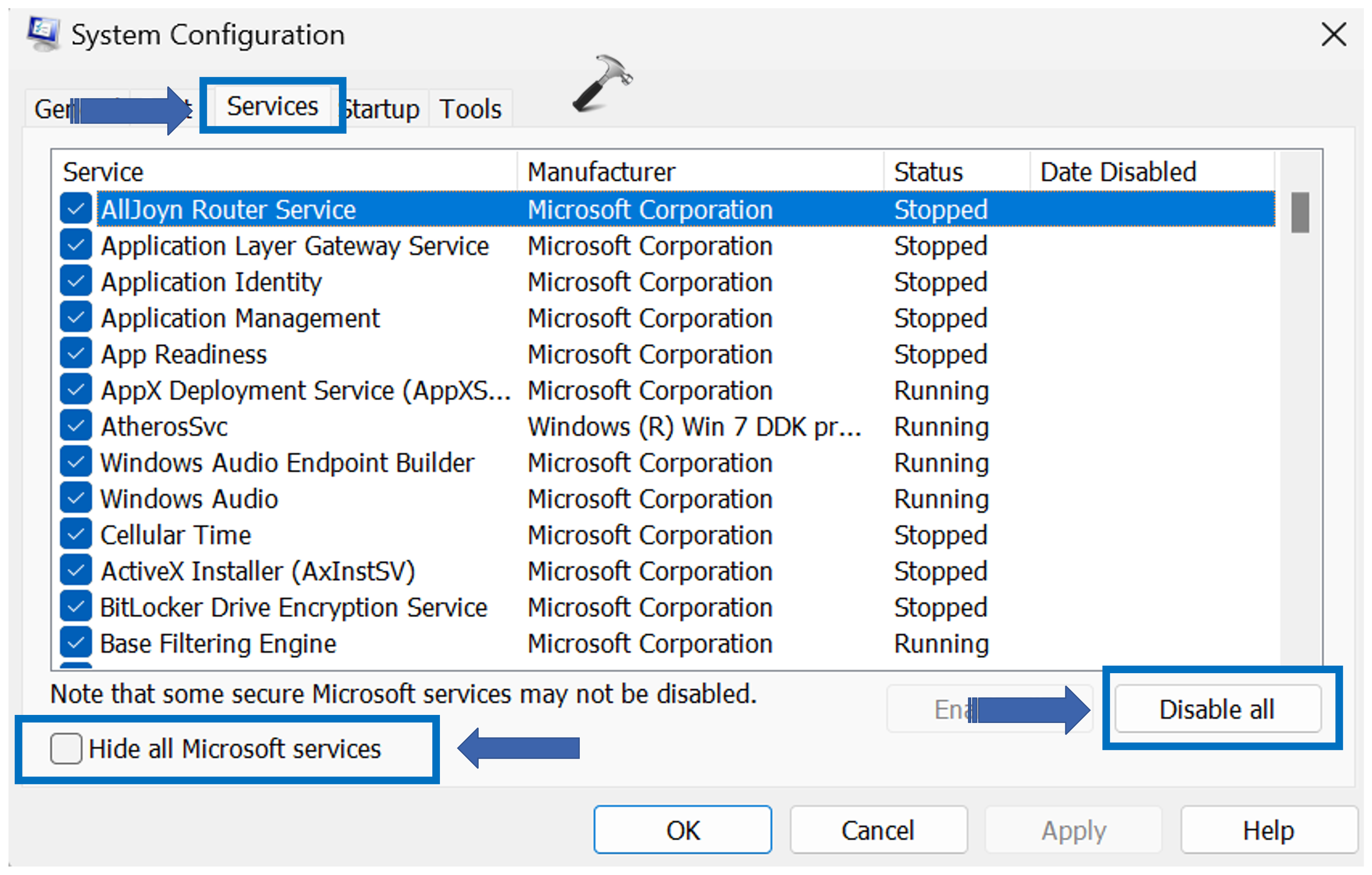This screenshot has height=875, width=1372.
Task: Toggle Hide all Microsoft services checkbox
Action: (x=66, y=748)
